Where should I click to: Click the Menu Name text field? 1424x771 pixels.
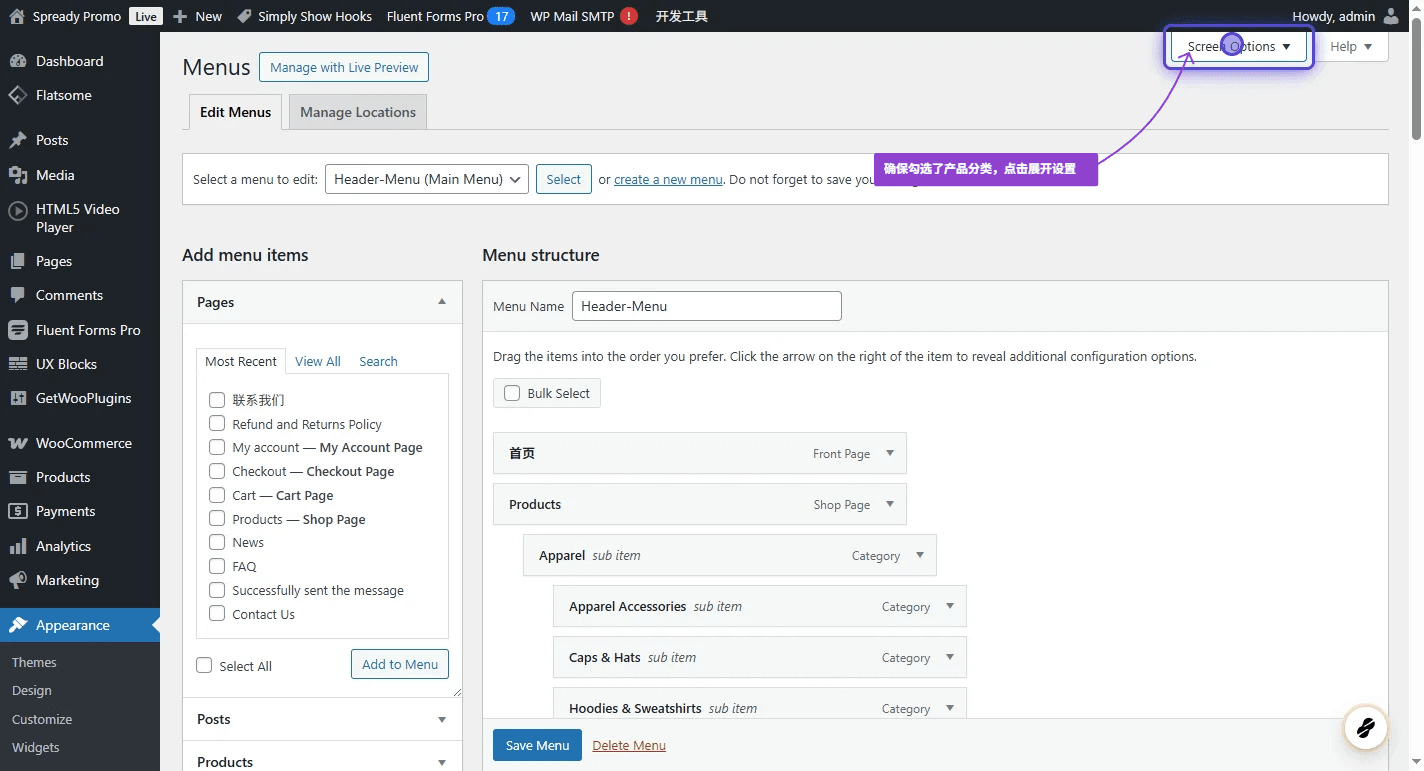coord(706,306)
